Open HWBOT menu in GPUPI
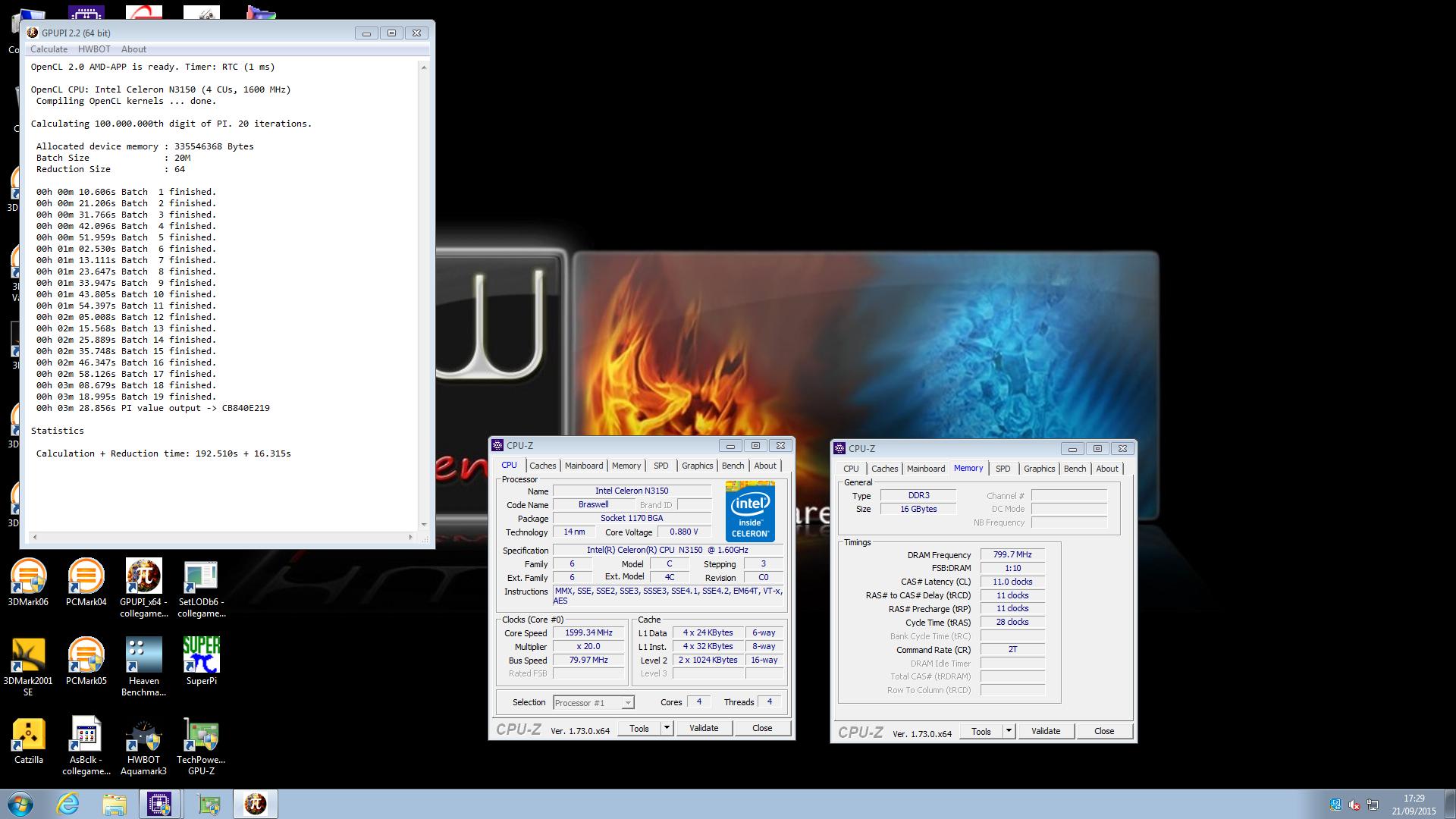1456x819 pixels. tap(94, 49)
